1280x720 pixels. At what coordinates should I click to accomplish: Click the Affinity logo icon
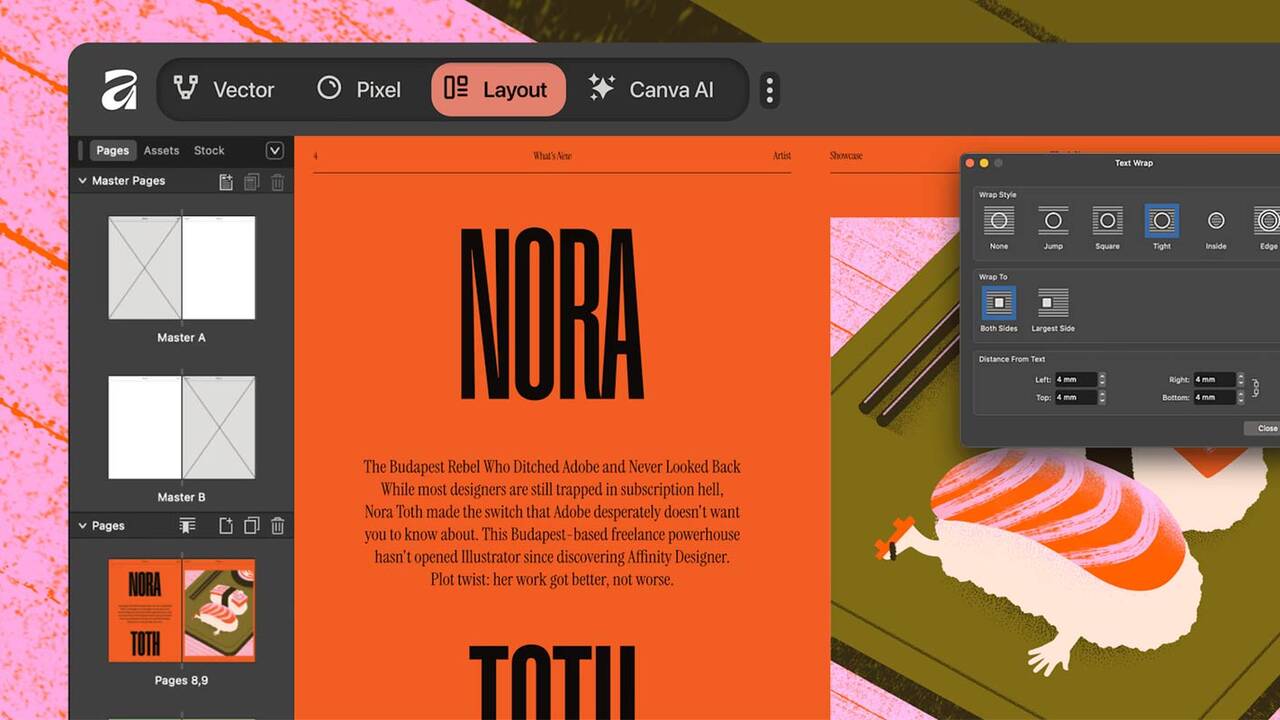tap(119, 90)
